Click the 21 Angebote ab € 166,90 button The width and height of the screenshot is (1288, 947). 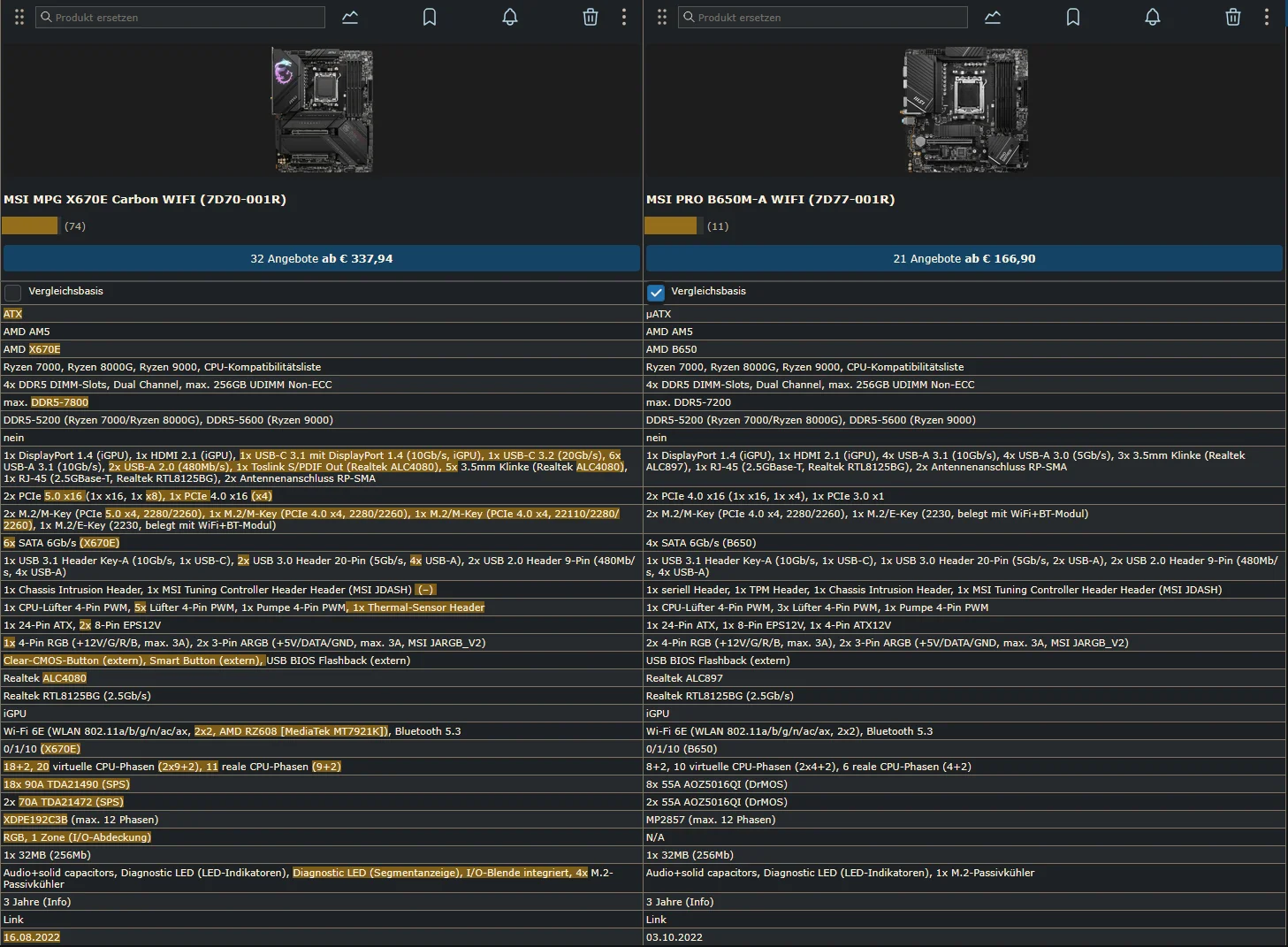tap(964, 258)
